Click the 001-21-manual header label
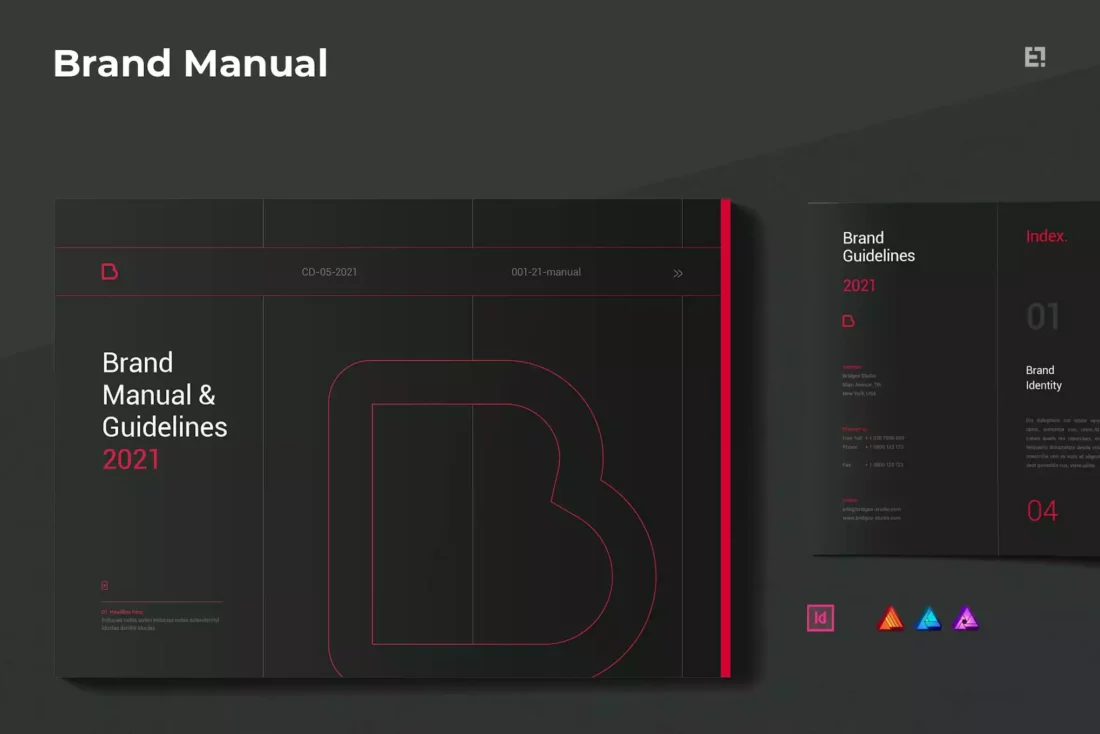 546,272
